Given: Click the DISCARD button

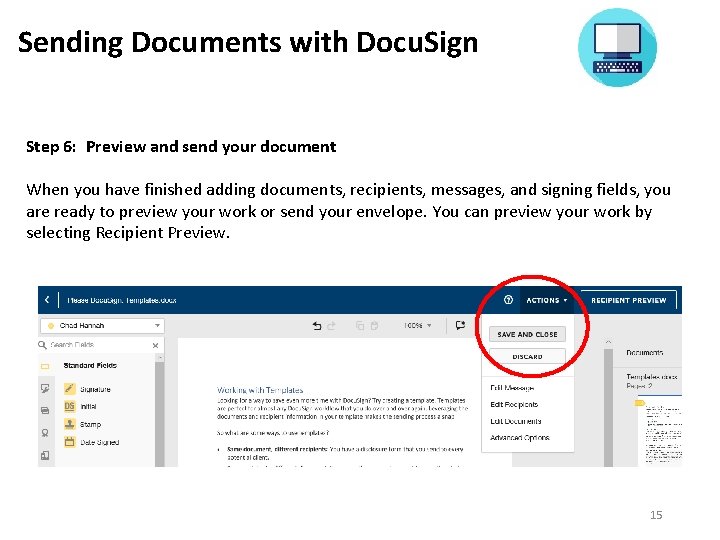Looking at the screenshot, I should tap(527, 356).
